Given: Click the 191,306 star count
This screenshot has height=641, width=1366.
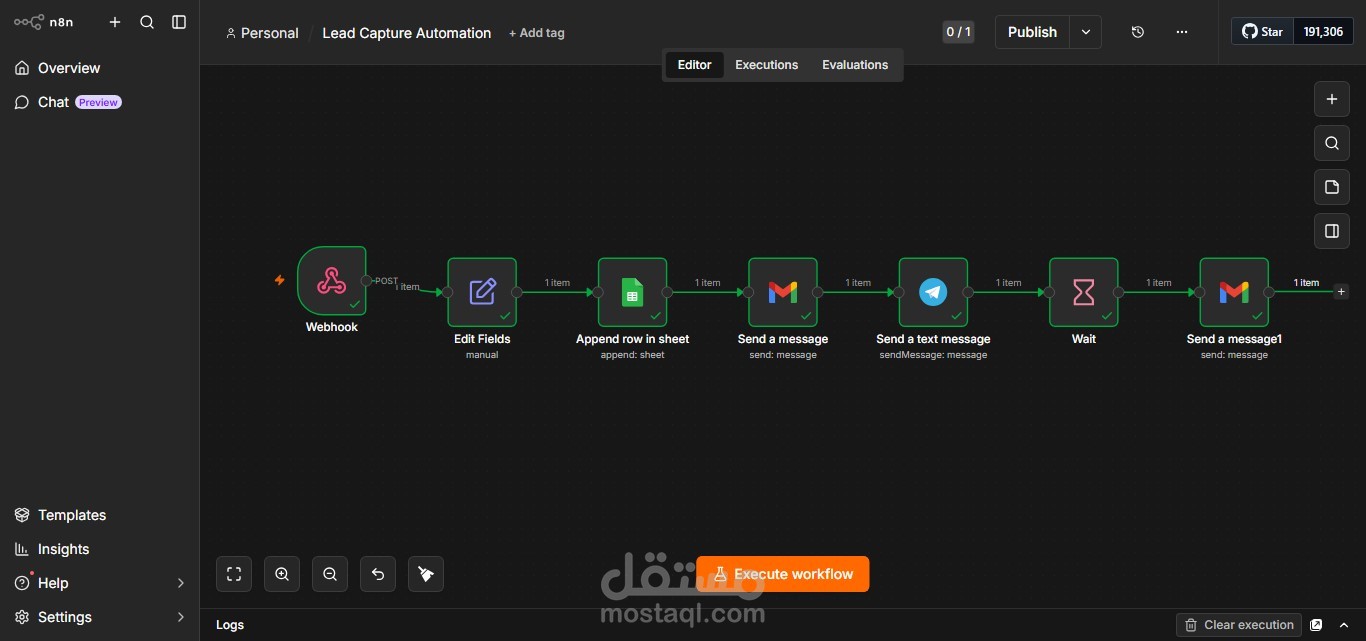Looking at the screenshot, I should pyautogui.click(x=1323, y=32).
